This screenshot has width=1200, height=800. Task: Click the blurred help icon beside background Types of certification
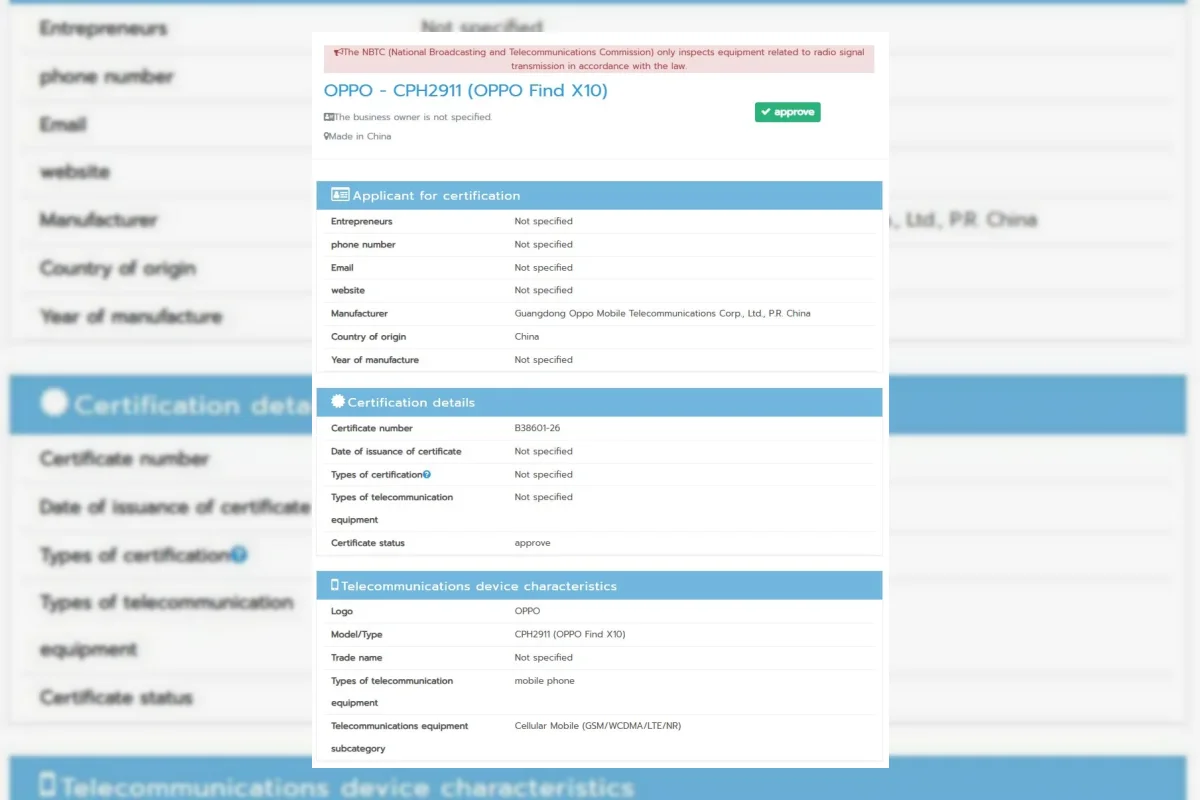pos(239,554)
